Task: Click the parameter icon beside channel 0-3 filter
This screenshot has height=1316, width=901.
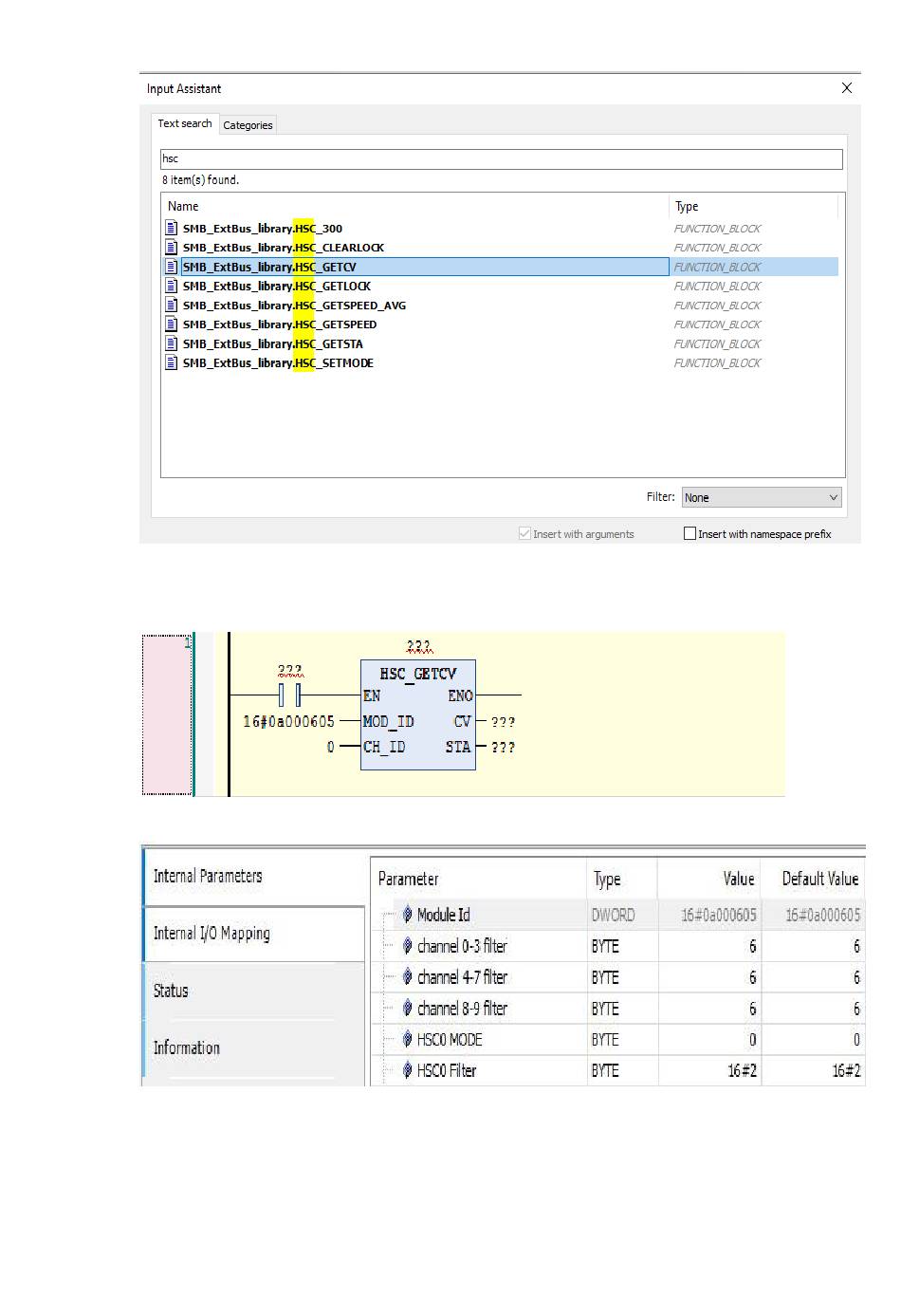Action: coord(408,946)
